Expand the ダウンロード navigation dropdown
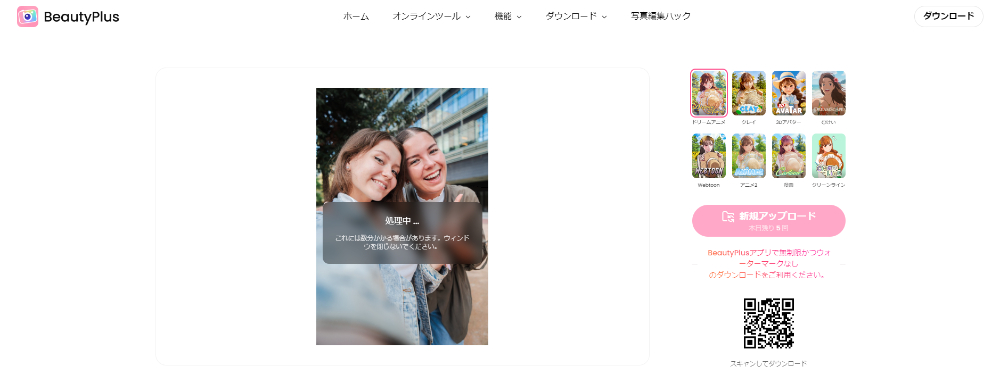 (x=576, y=17)
